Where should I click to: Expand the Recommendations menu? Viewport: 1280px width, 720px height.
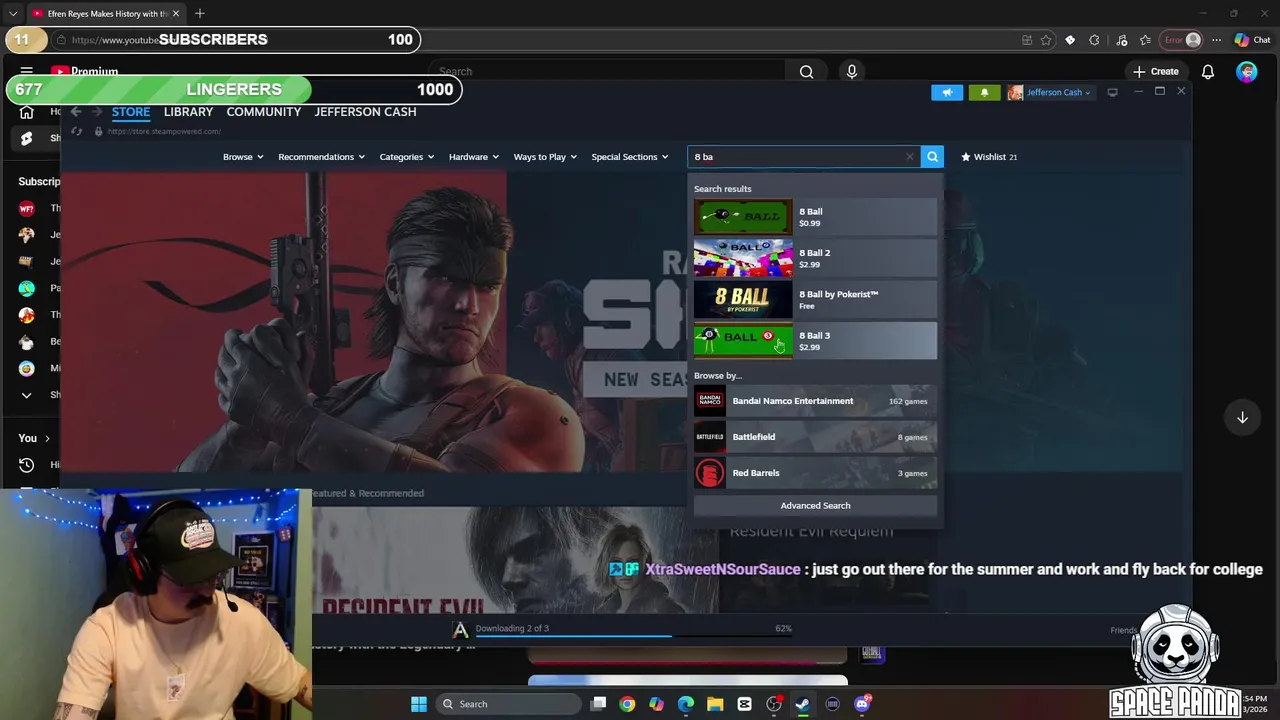click(321, 157)
